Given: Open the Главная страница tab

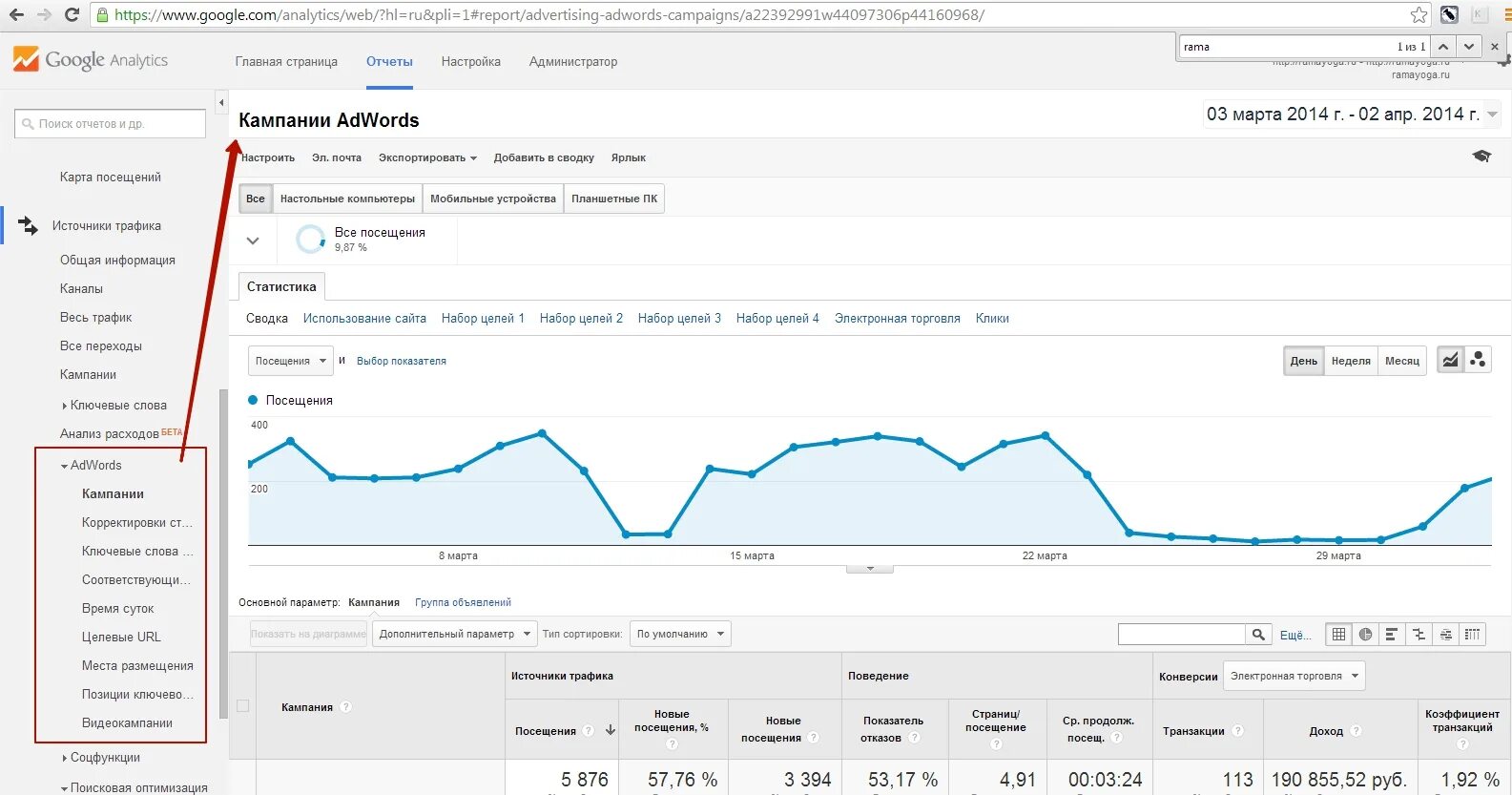Looking at the screenshot, I should click(x=286, y=61).
